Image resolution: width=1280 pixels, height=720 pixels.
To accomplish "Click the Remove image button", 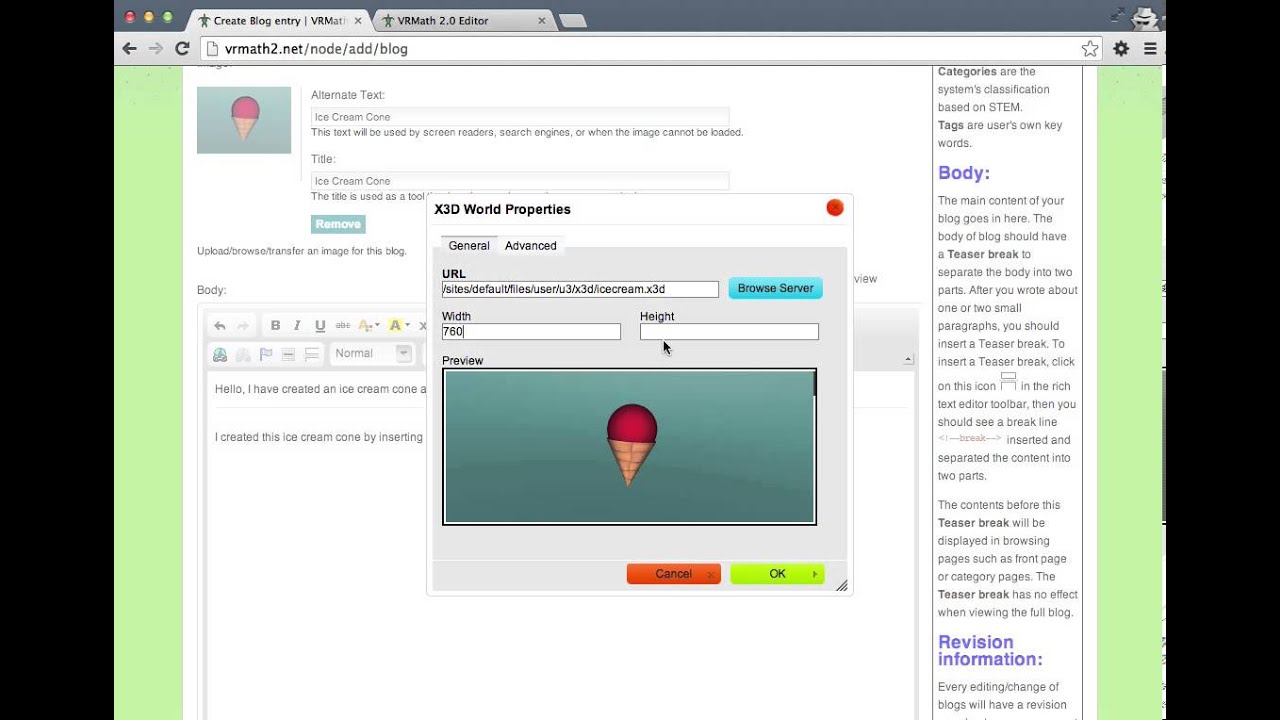I will point(338,224).
